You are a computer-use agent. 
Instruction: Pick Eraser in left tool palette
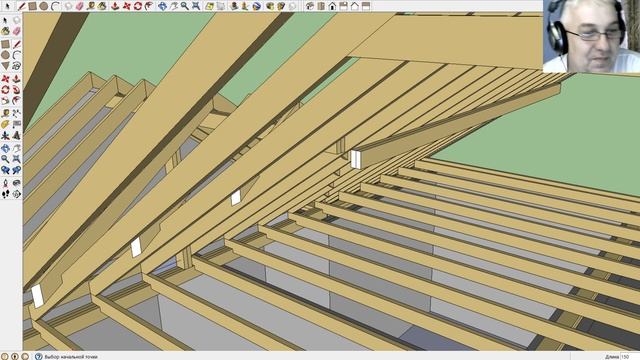tap(16, 31)
